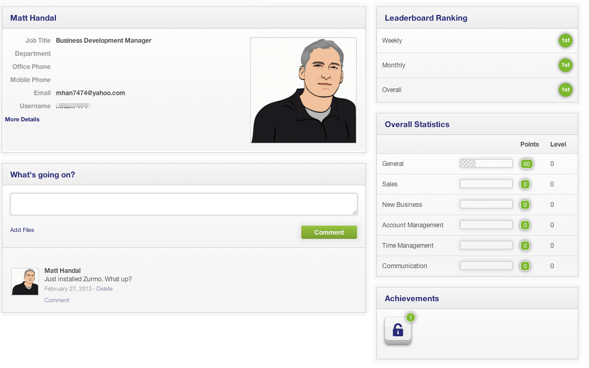Click the Communication progress bar

pos(486,265)
